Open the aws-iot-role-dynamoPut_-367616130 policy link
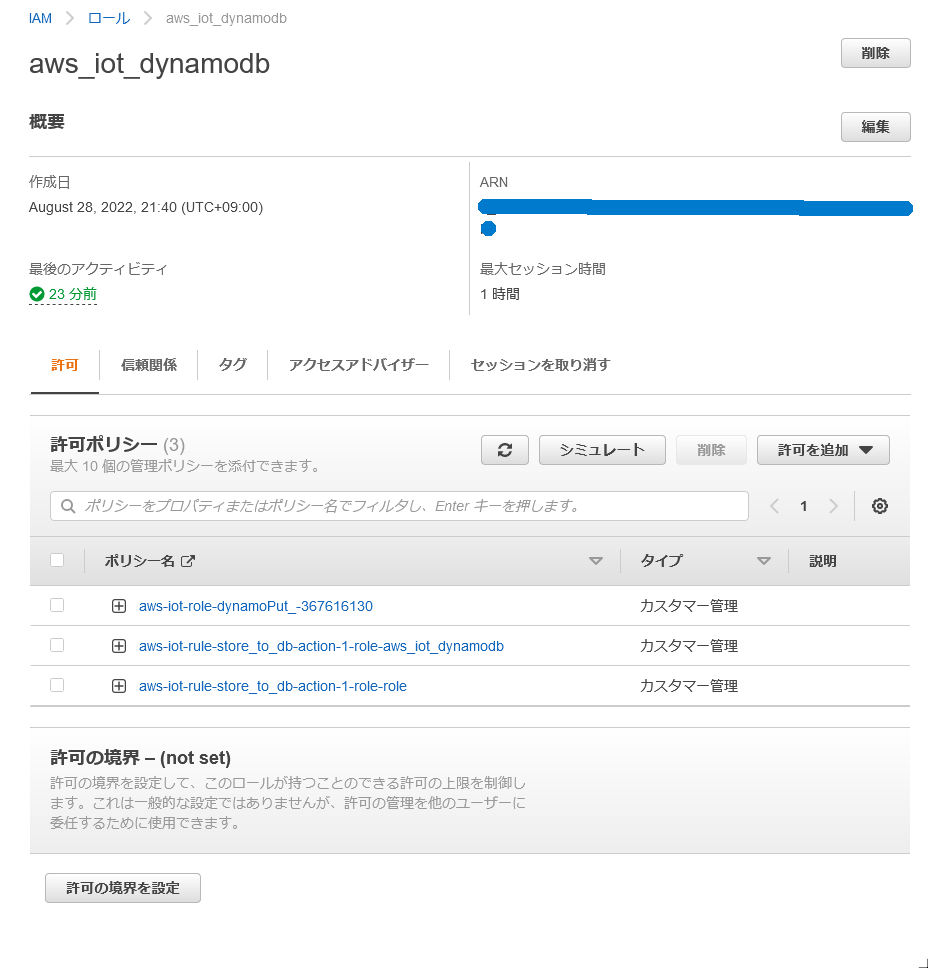The width and height of the screenshot is (928, 968). (256, 606)
